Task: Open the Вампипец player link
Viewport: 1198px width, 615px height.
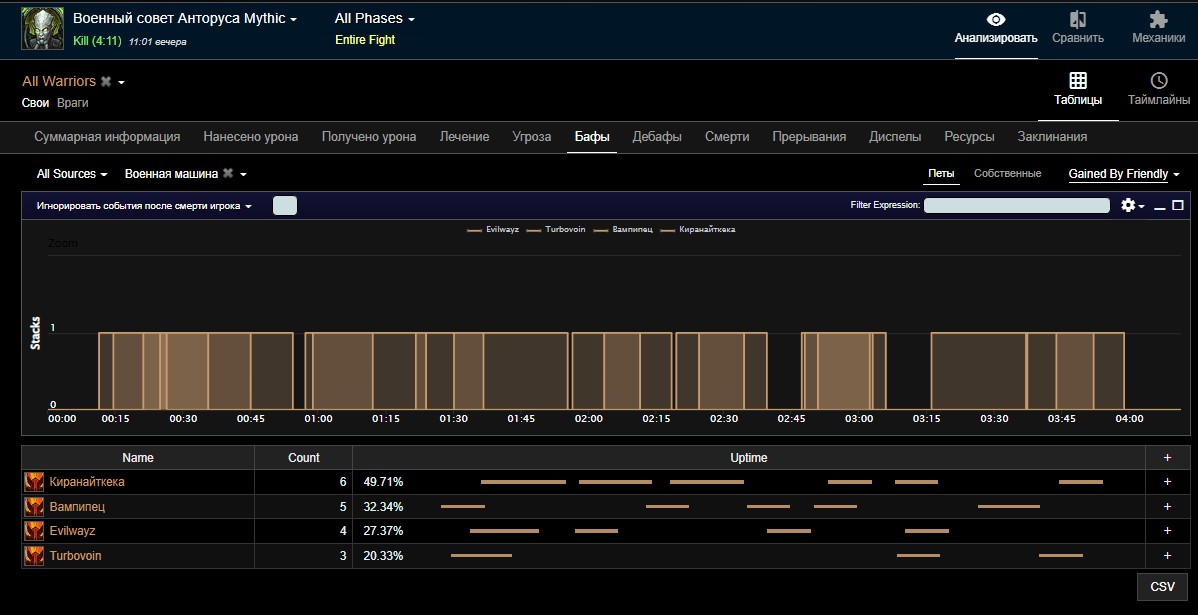Action: coord(77,507)
